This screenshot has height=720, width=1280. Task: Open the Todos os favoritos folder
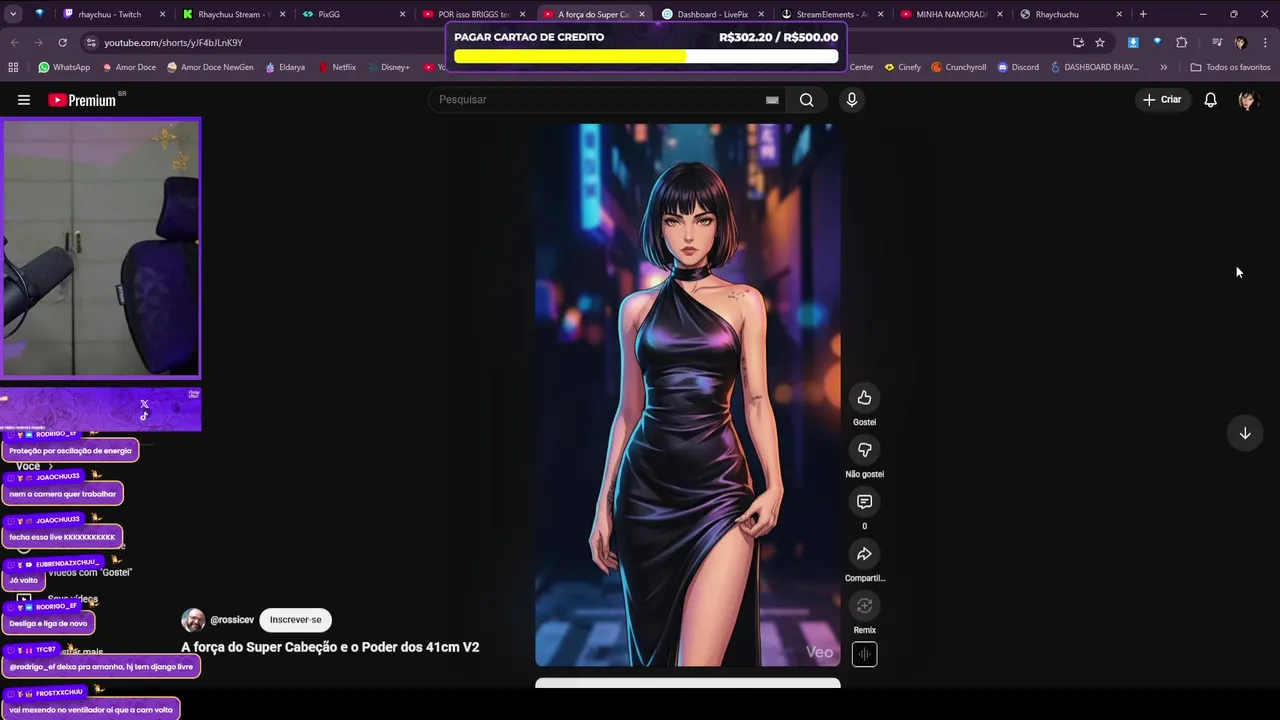tap(1230, 67)
